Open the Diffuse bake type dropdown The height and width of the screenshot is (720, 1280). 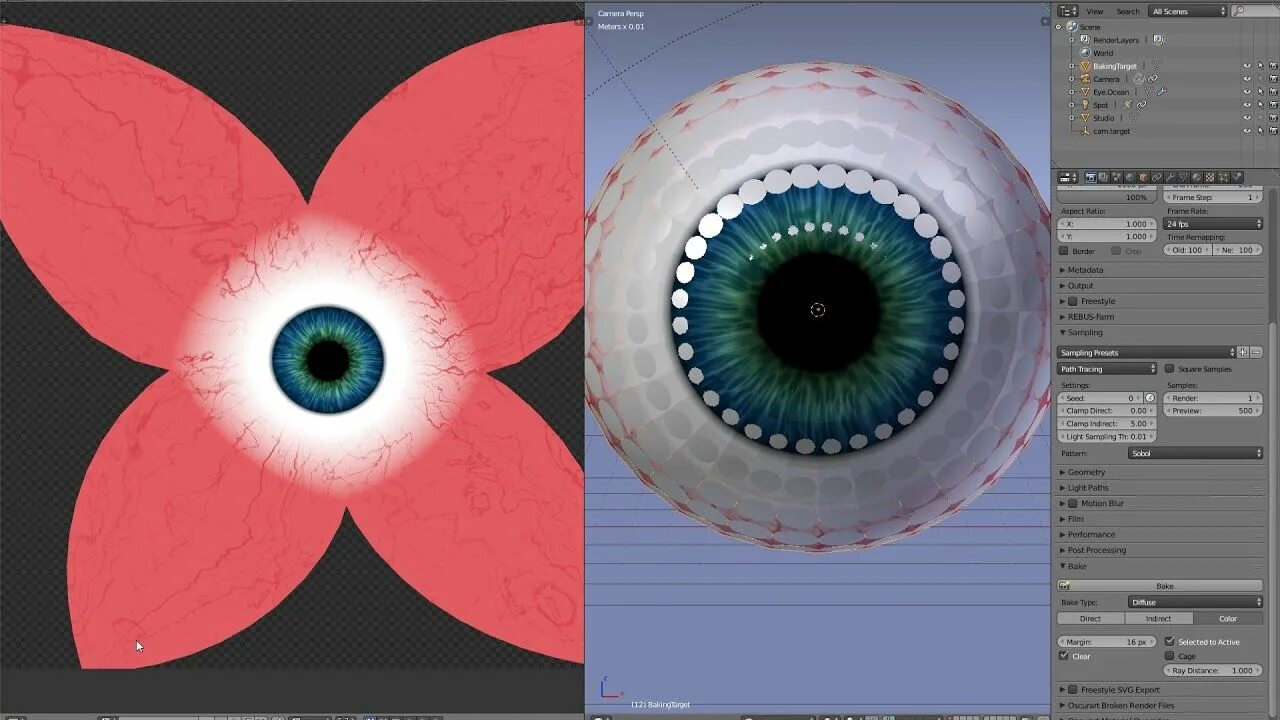(1196, 602)
